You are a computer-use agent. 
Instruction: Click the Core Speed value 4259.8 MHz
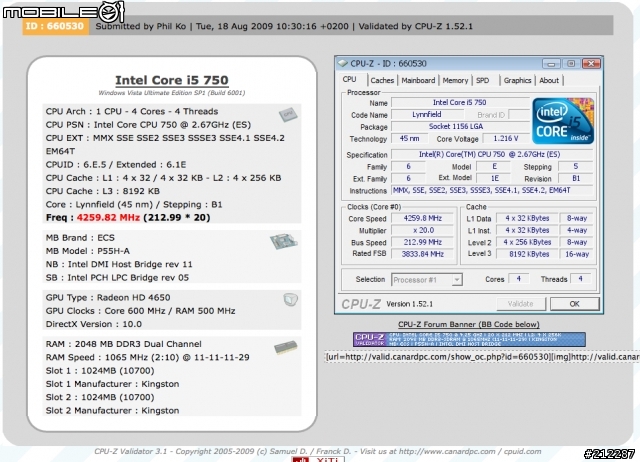click(x=422, y=218)
